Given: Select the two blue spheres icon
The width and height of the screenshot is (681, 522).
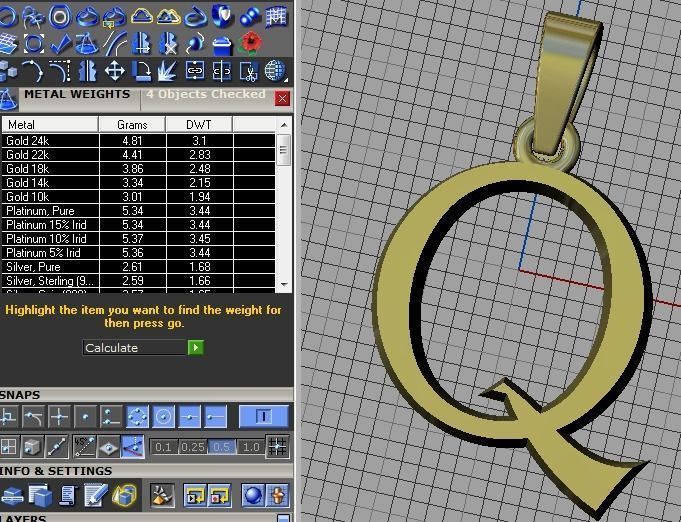Looking at the screenshot, I should point(250,17).
